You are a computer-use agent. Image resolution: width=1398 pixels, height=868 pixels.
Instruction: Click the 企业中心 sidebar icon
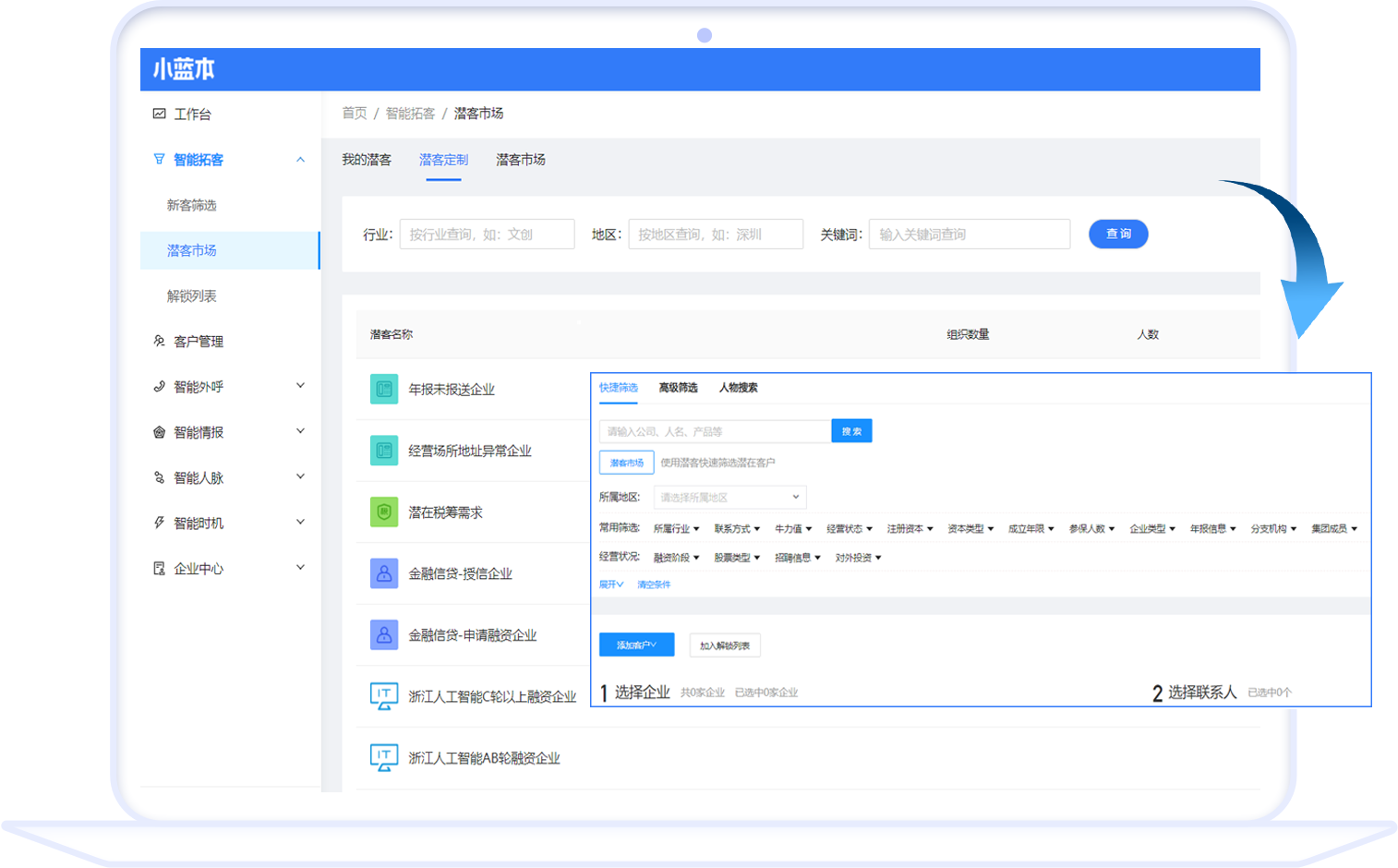159,568
